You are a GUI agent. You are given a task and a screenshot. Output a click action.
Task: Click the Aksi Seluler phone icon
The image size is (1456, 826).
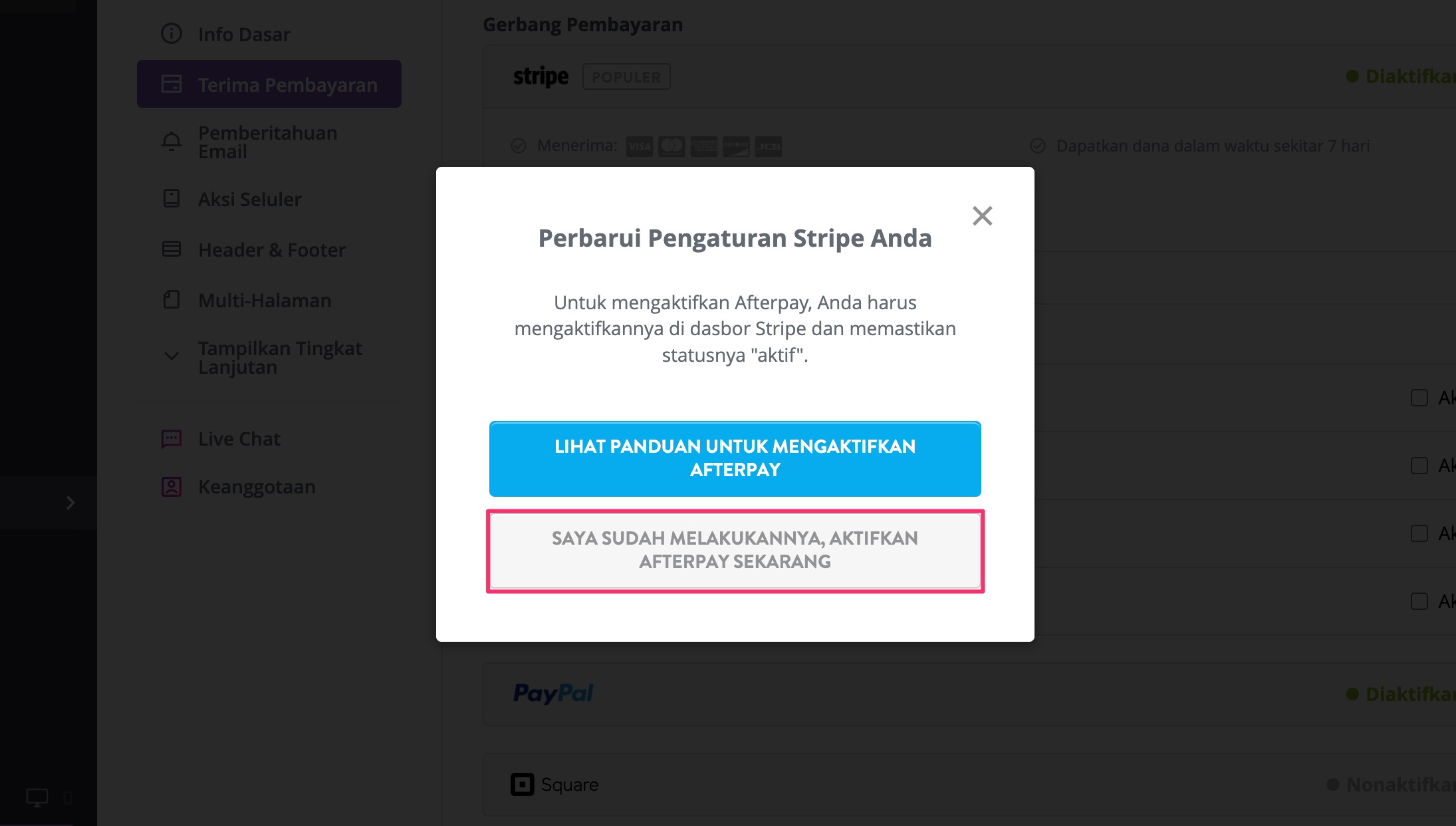tap(172, 199)
